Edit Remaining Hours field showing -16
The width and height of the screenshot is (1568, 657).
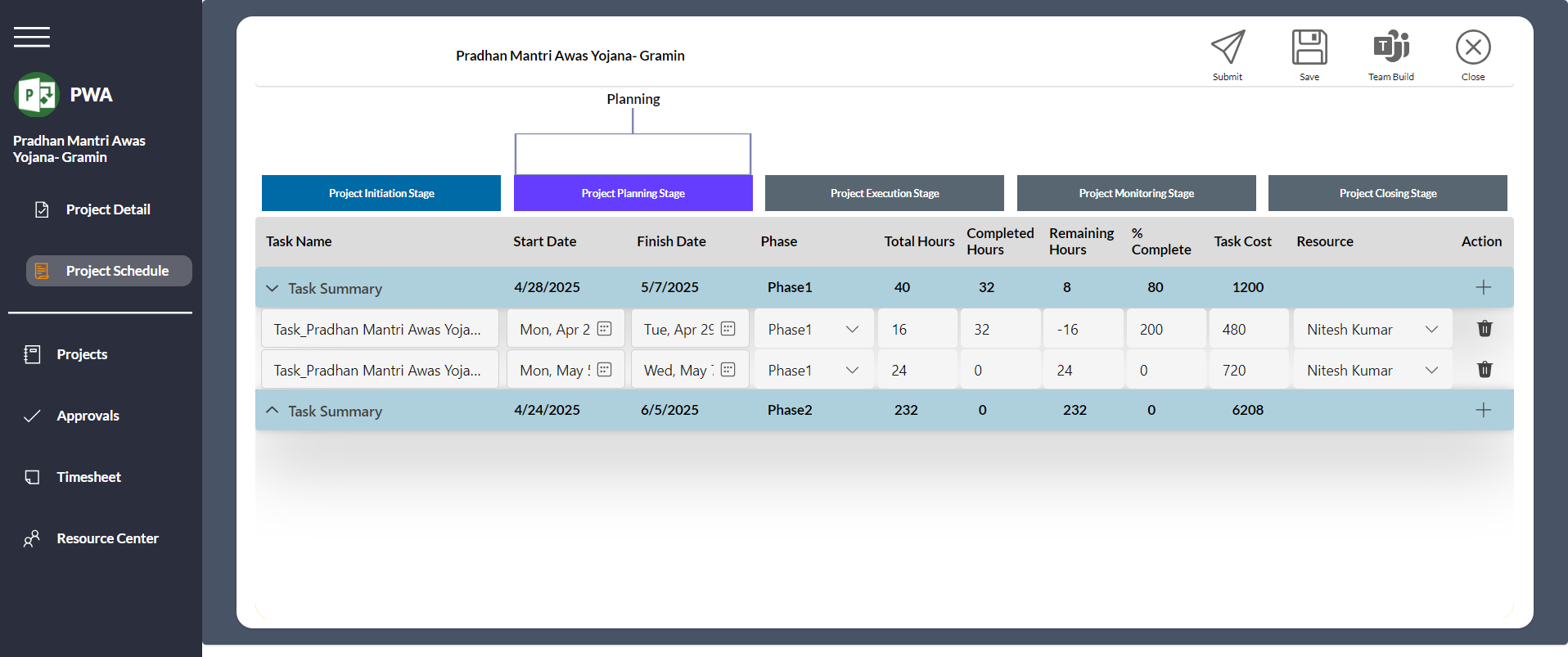coord(1083,329)
